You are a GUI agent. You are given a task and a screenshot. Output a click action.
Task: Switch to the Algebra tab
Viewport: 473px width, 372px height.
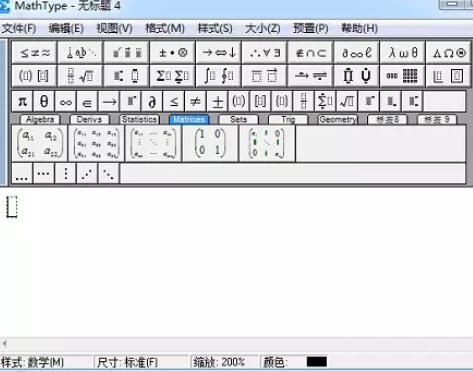click(x=40, y=119)
